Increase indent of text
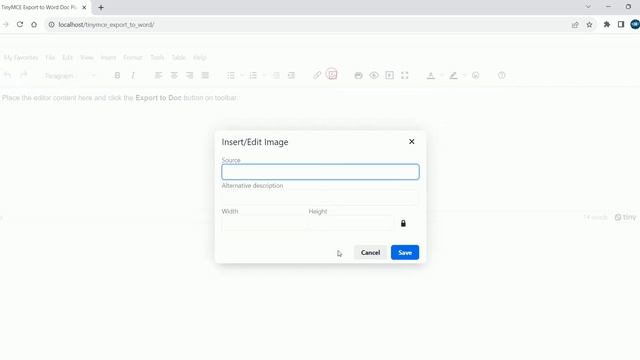Viewport: 640px width, 360px height. coord(291,76)
